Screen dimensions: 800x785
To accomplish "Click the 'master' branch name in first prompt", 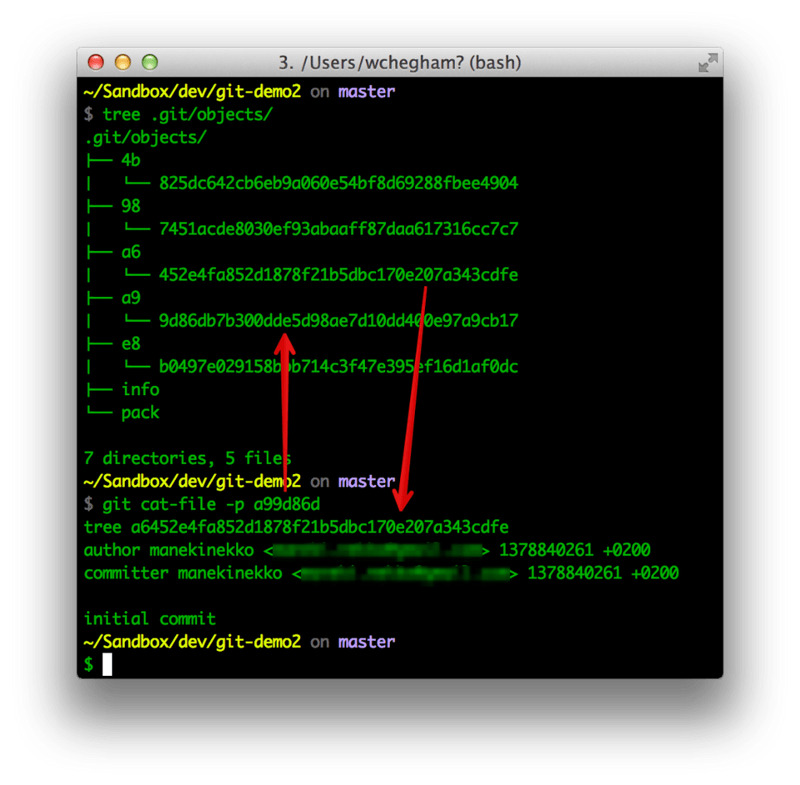I will 366,92.
